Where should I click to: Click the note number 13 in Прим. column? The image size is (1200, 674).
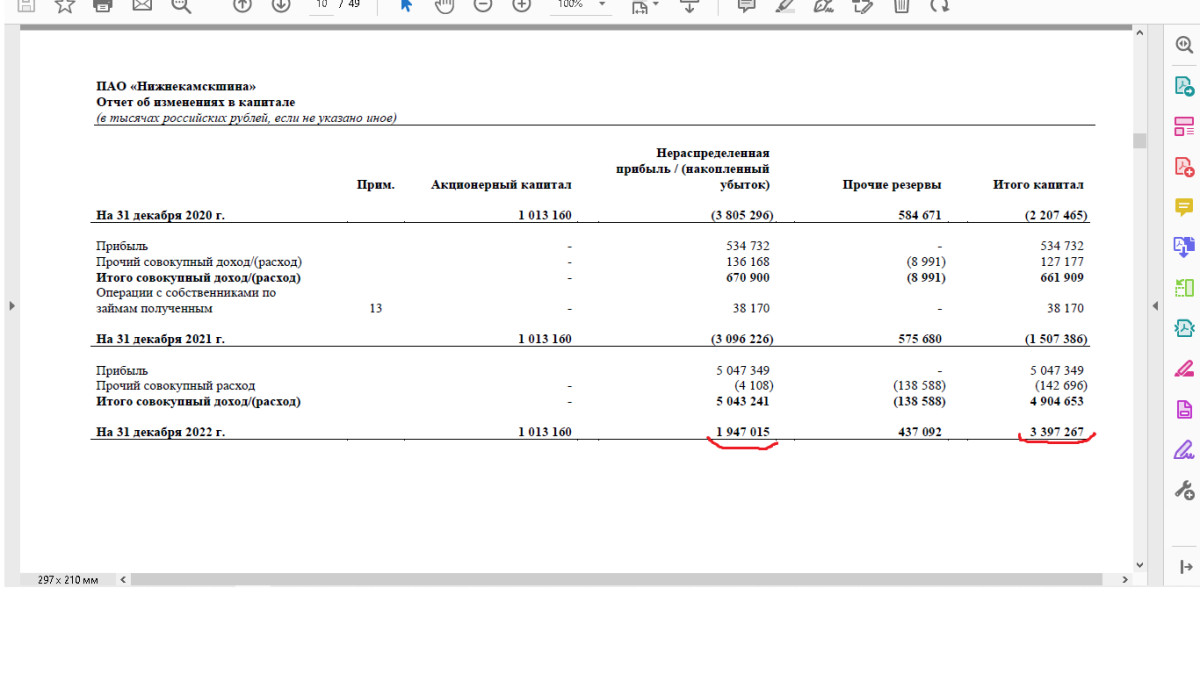coord(375,309)
